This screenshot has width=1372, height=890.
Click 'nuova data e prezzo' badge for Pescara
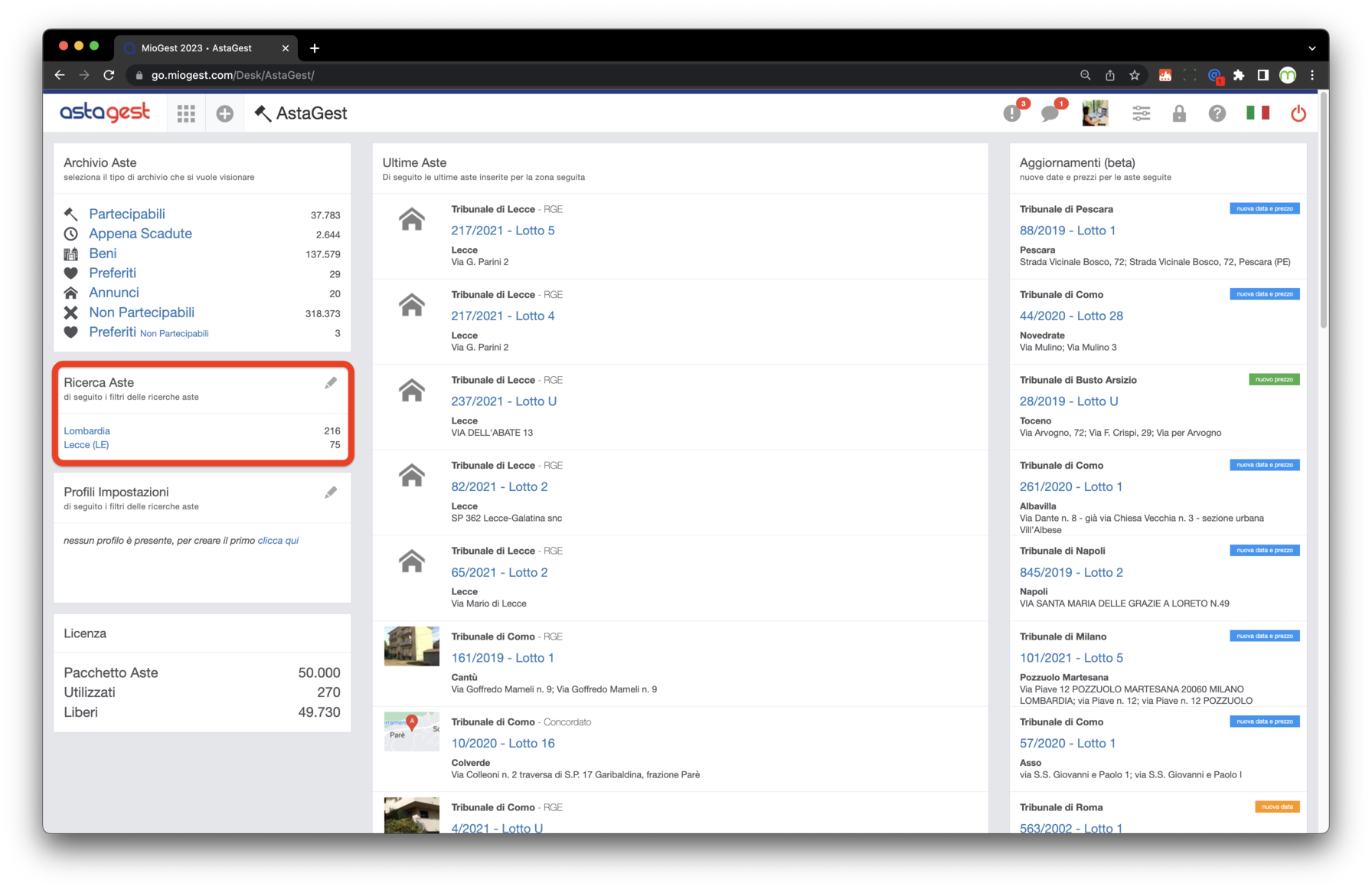click(1265, 208)
